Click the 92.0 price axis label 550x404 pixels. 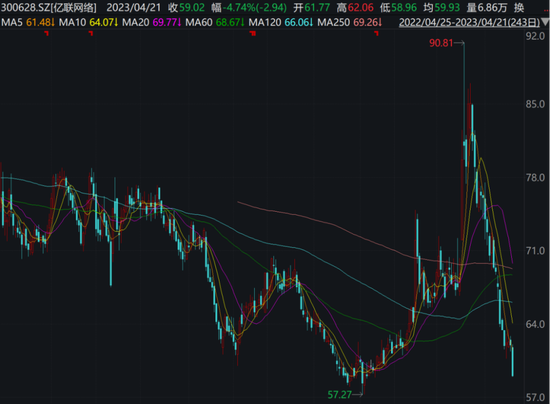click(535, 36)
